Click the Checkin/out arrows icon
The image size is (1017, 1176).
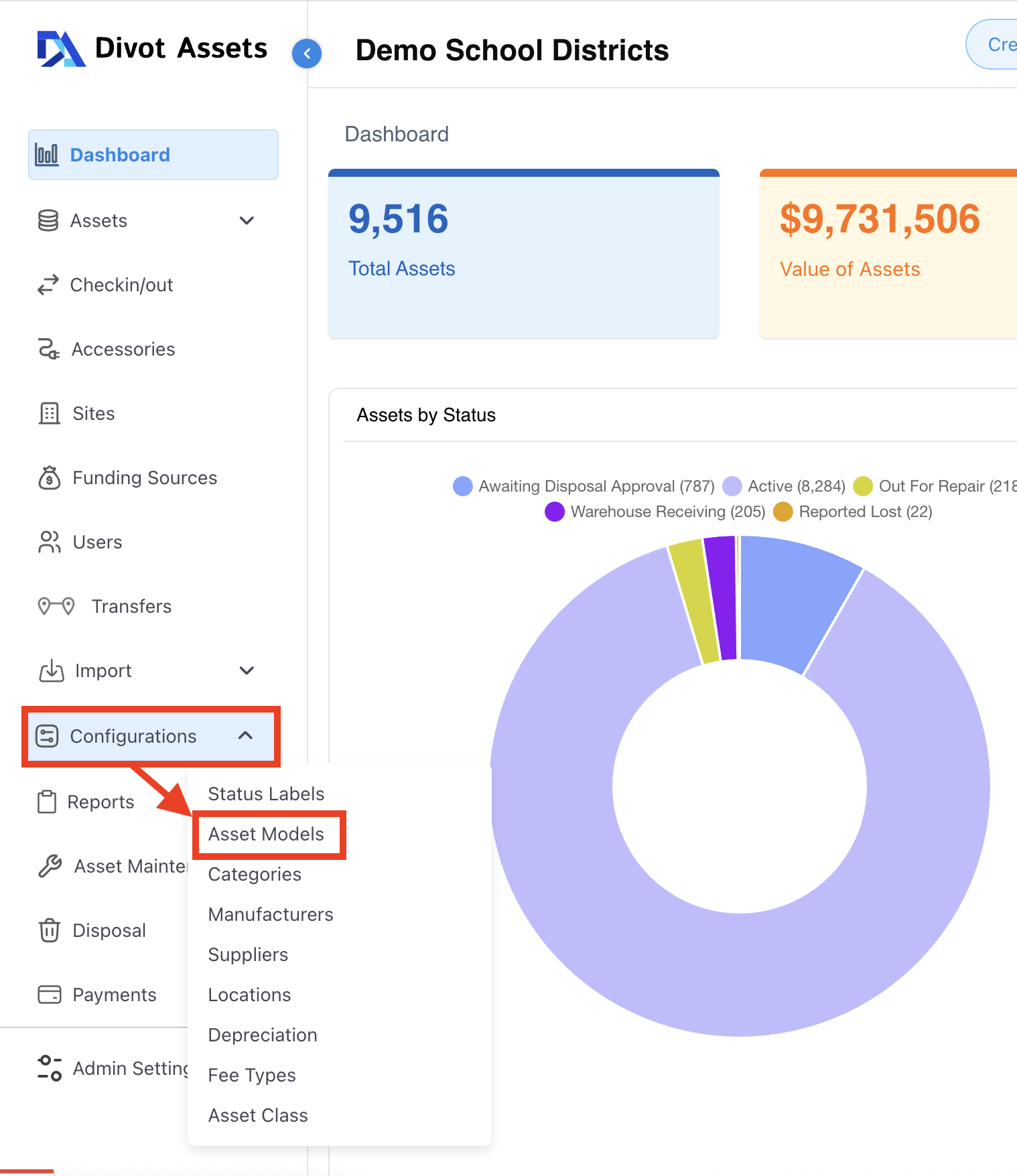point(48,285)
